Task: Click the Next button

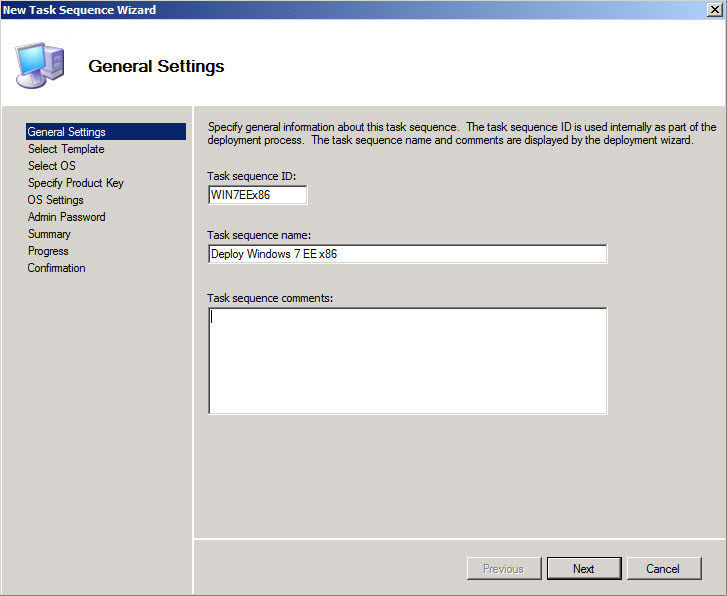Action: click(584, 569)
